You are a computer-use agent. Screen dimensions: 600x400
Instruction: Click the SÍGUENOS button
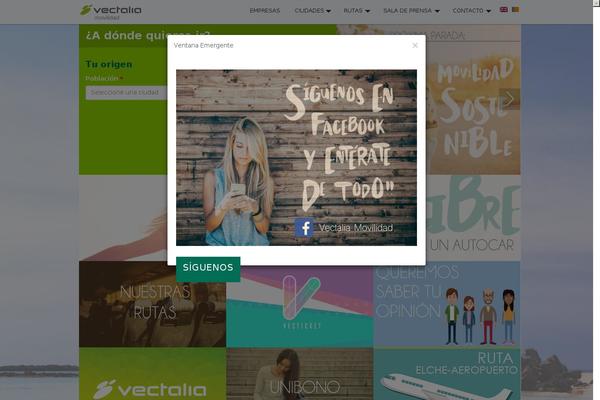tap(208, 268)
